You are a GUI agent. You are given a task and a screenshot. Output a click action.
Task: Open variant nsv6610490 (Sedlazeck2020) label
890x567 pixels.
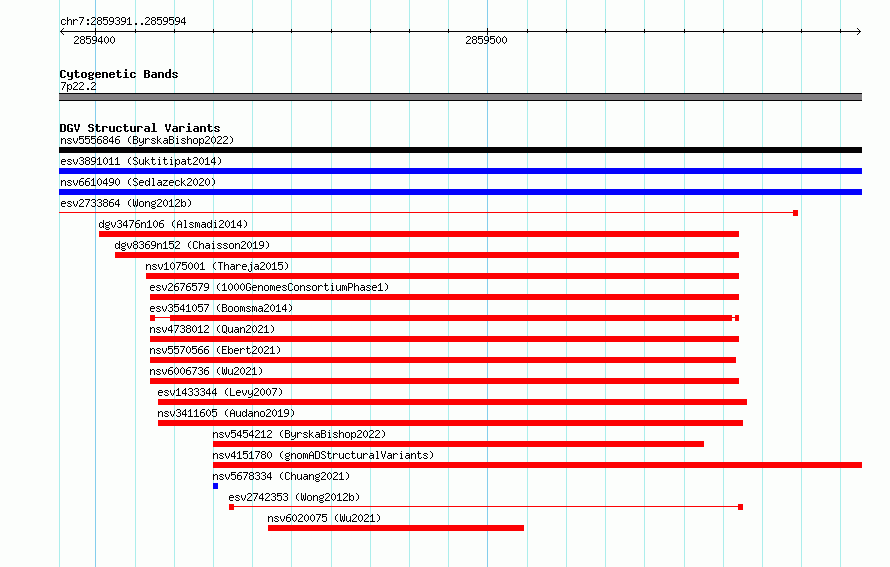point(138,182)
